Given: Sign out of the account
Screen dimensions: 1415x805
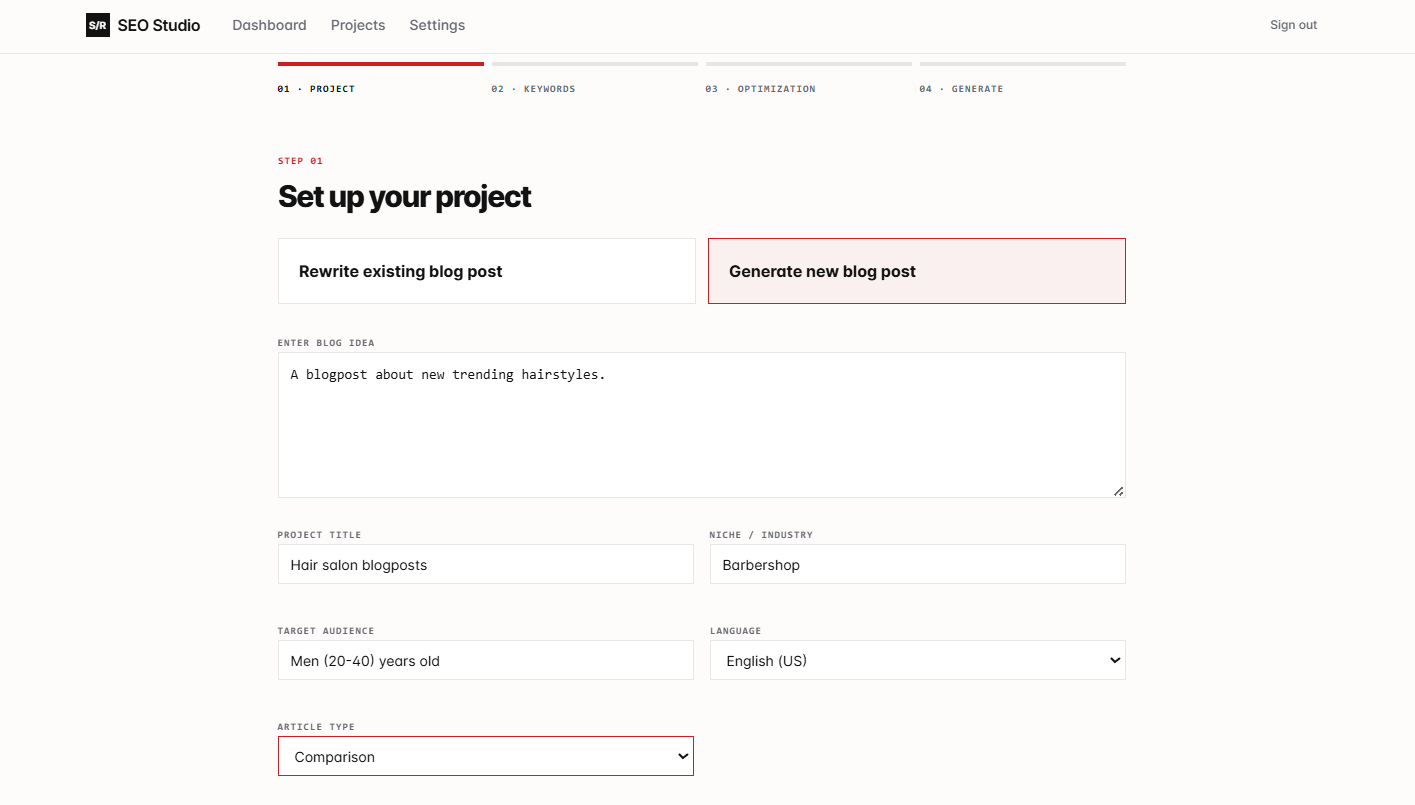Looking at the screenshot, I should pyautogui.click(x=1293, y=25).
